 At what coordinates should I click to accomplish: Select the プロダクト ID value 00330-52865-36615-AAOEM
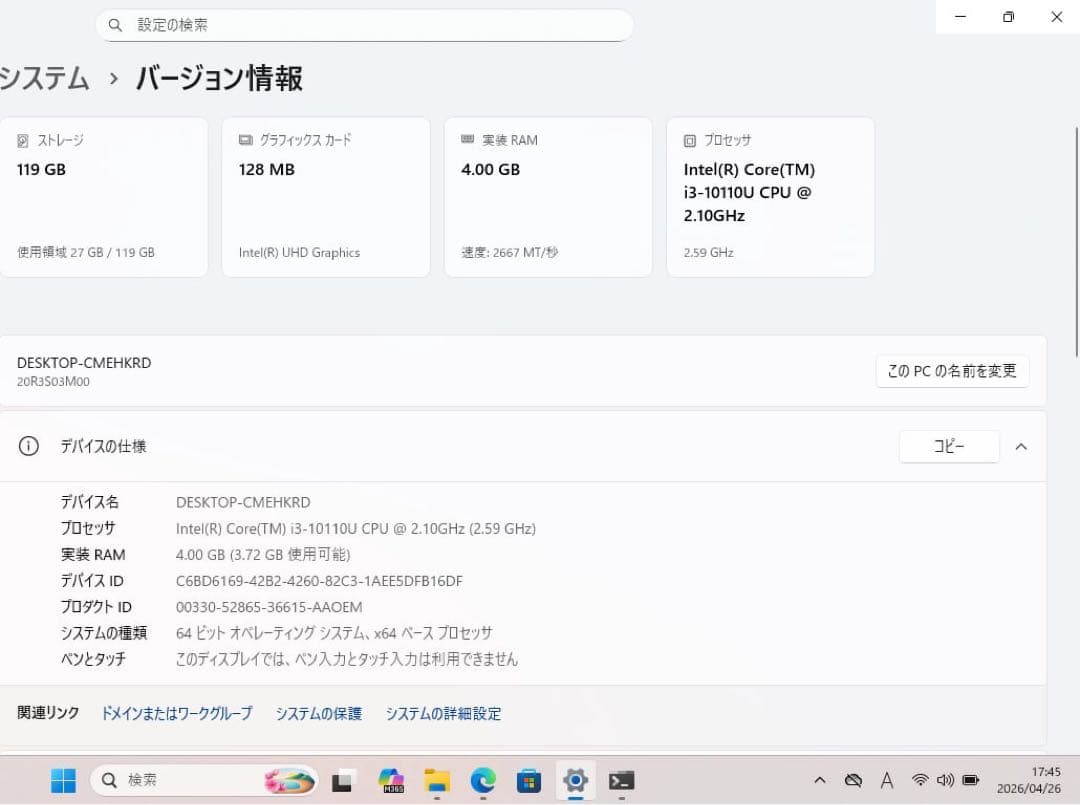click(x=269, y=607)
